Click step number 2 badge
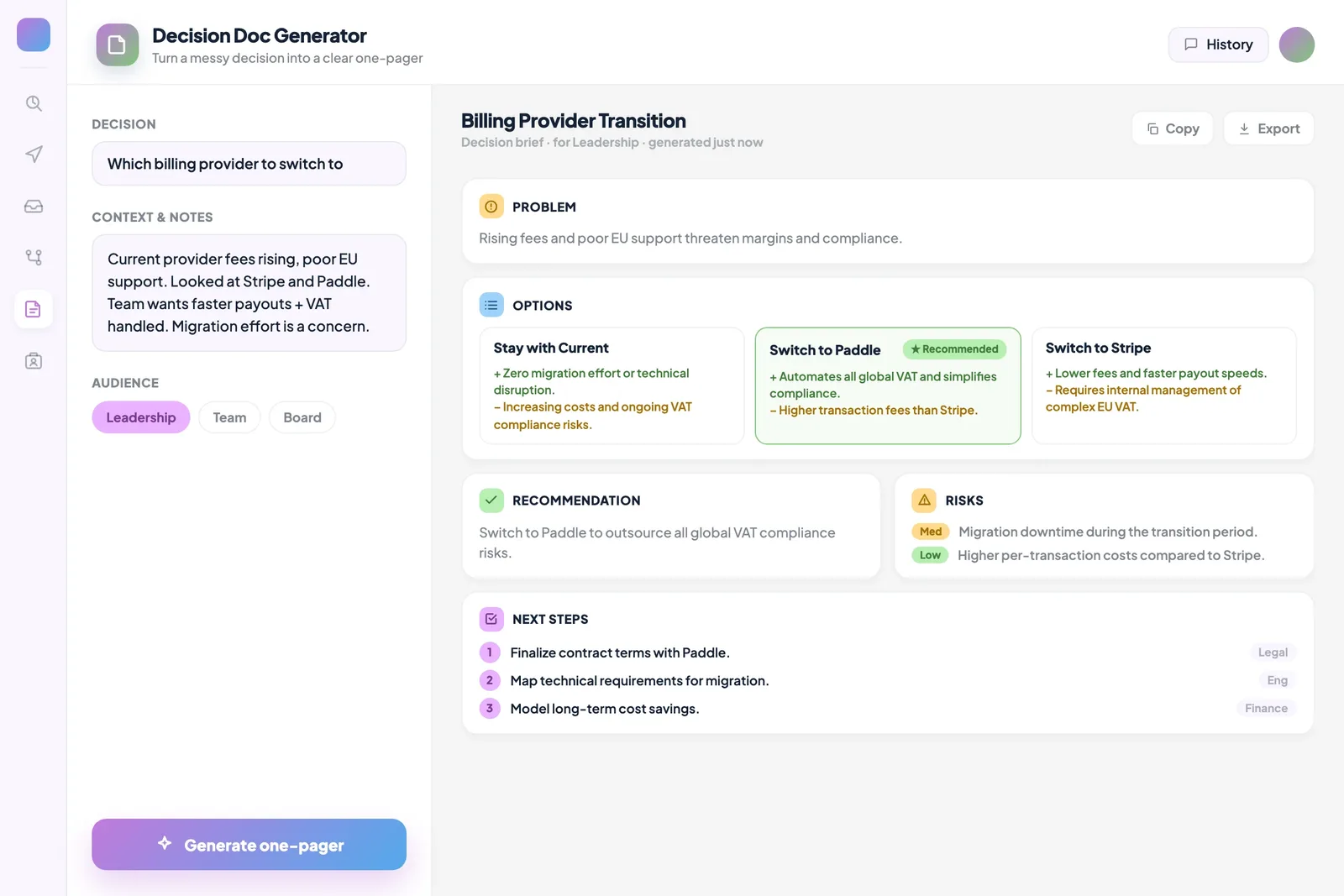The image size is (1344, 896). click(490, 680)
